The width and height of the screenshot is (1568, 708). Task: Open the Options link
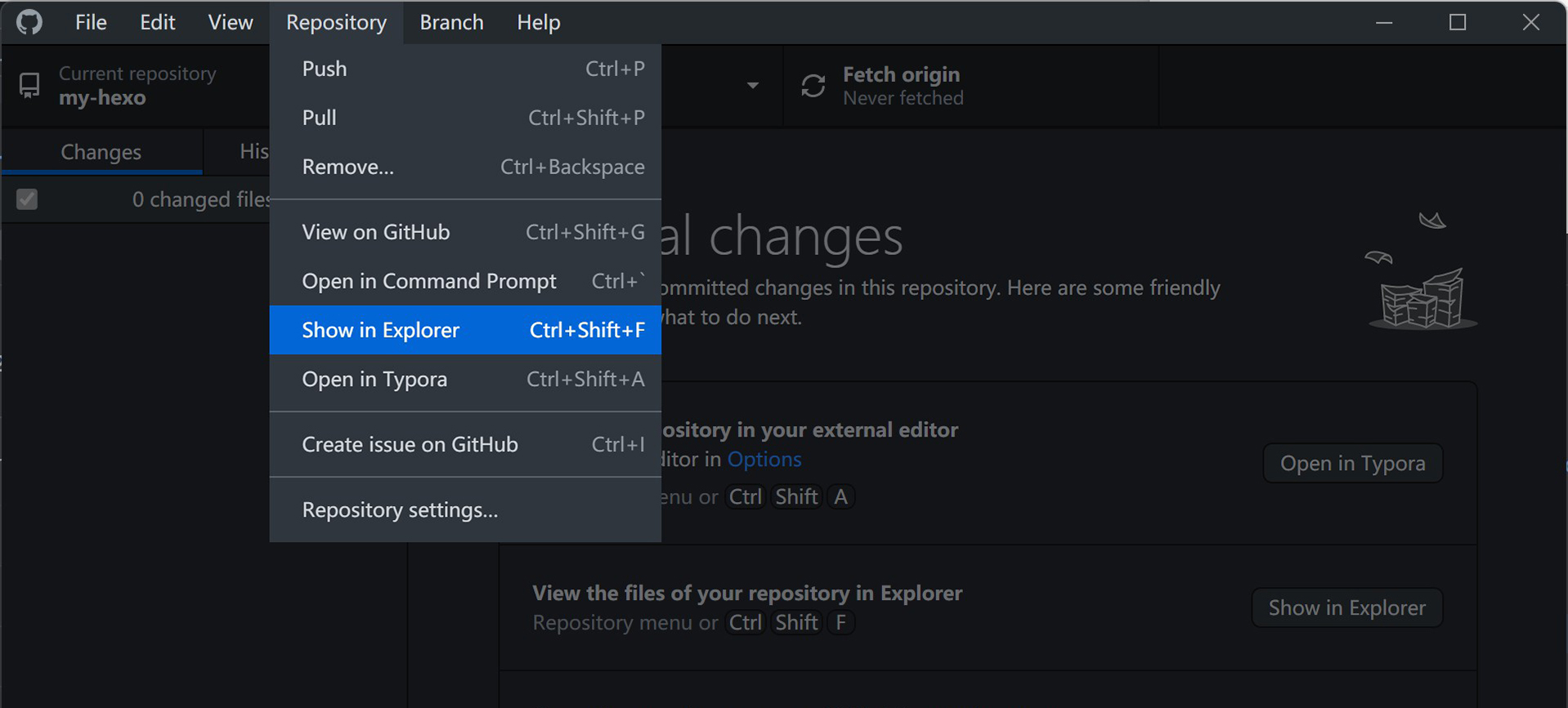[764, 459]
